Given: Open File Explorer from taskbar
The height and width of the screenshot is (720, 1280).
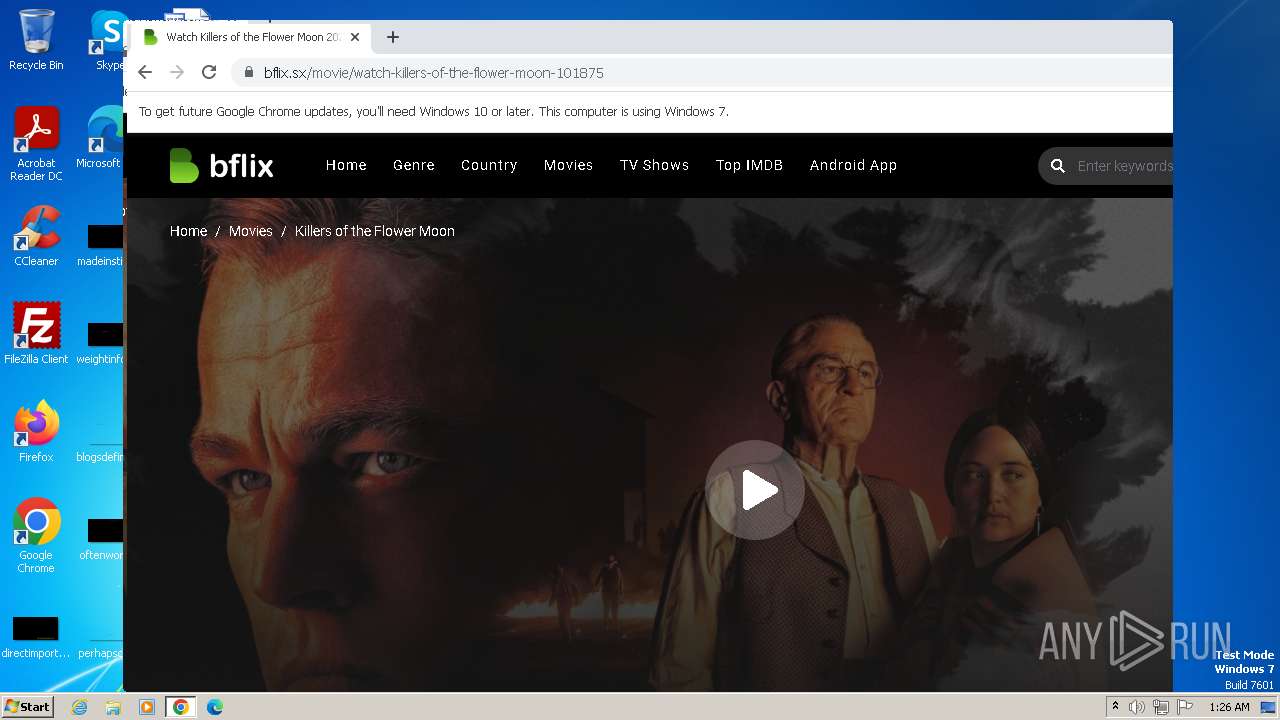Looking at the screenshot, I should point(113,707).
